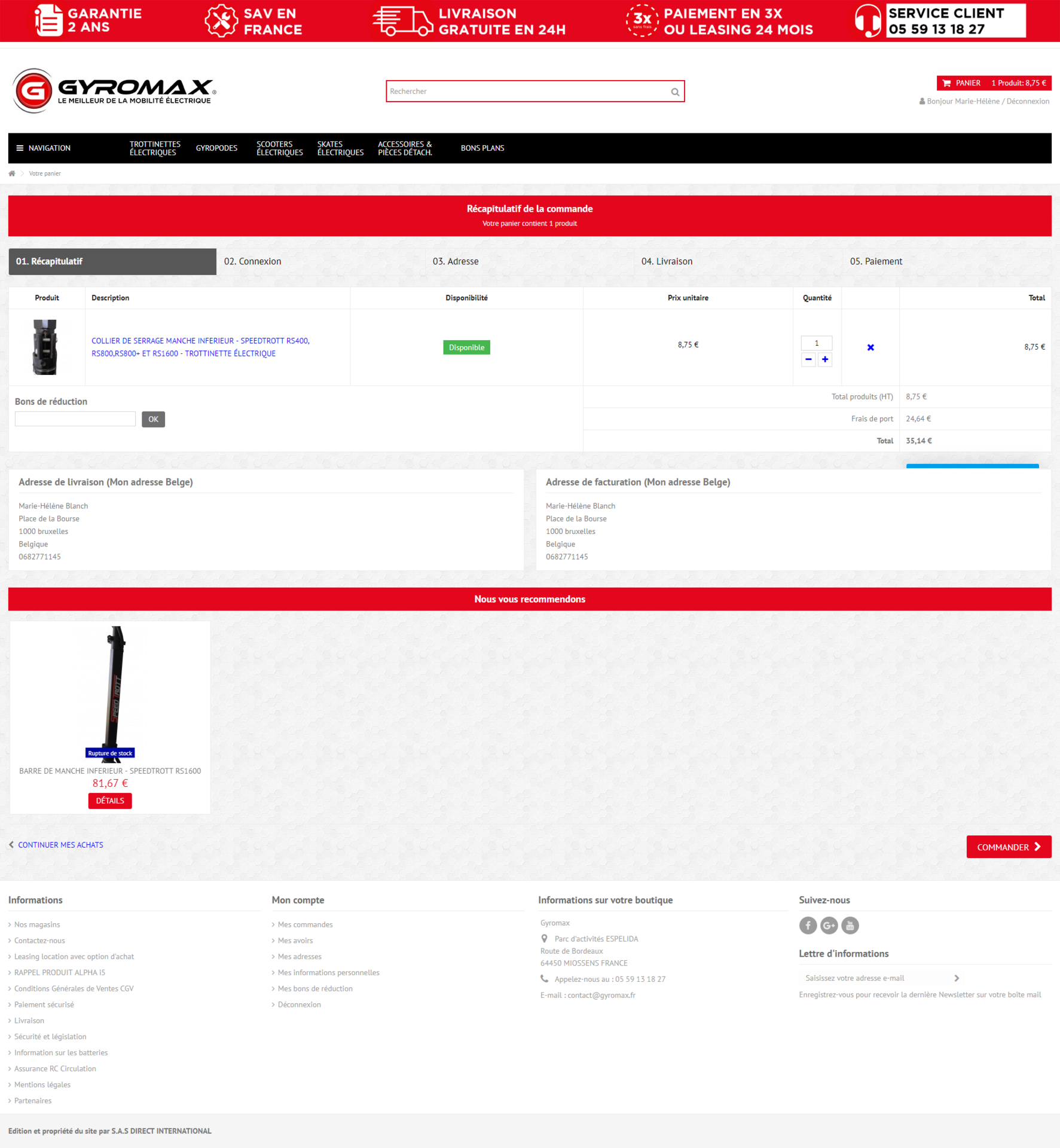Viewport: 1060px width, 1148px height.
Task: Click the Livraison gratuite truck icon
Action: pyautogui.click(x=403, y=22)
